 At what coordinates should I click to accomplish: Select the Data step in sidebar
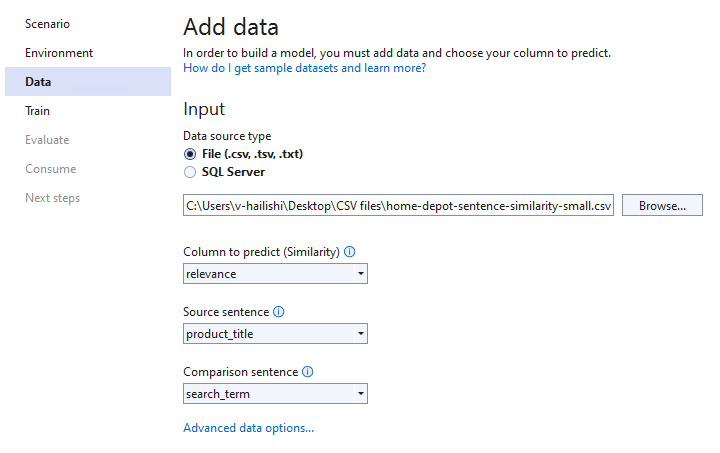coord(88,82)
